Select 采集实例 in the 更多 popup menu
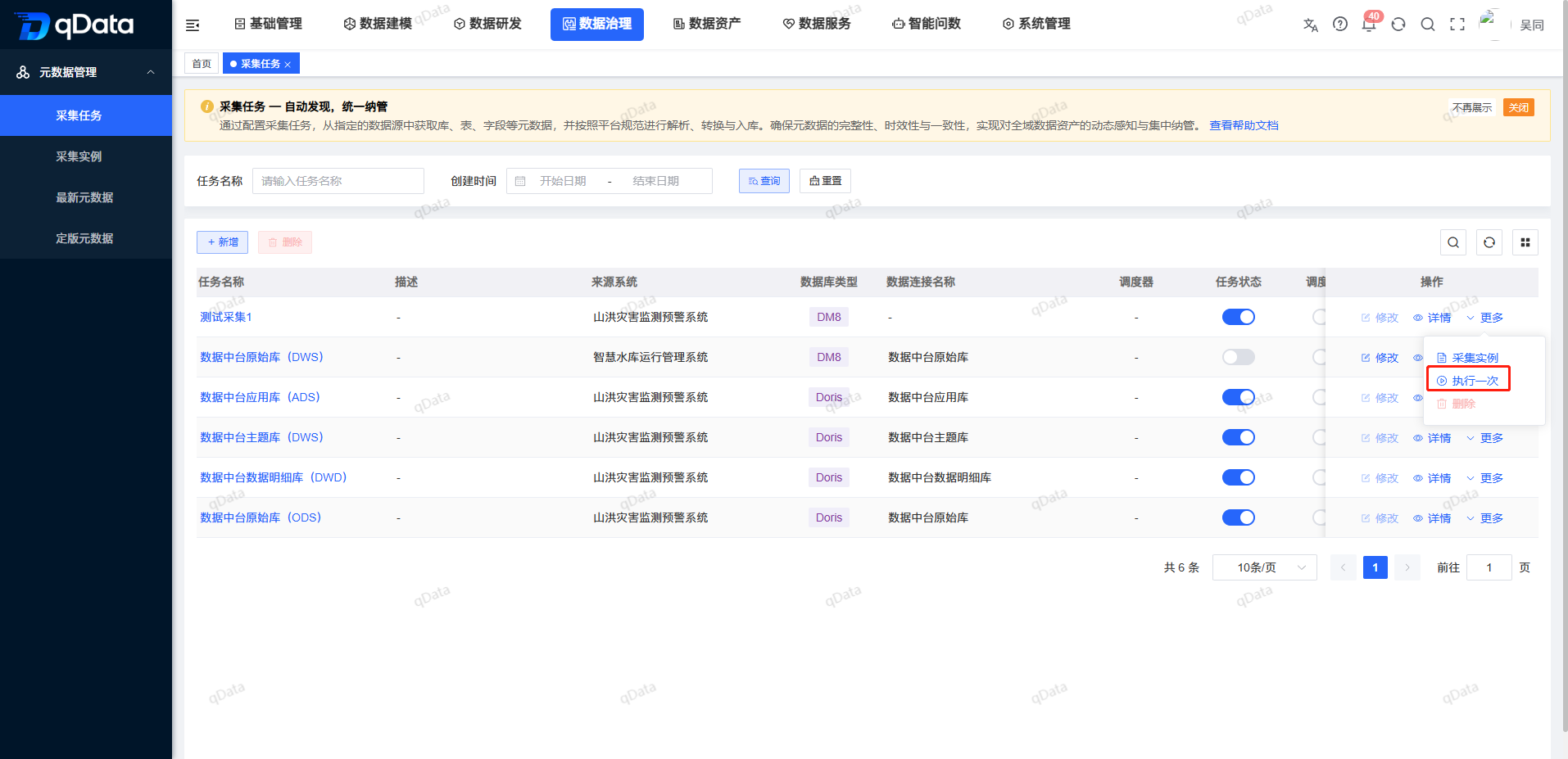 1467,358
